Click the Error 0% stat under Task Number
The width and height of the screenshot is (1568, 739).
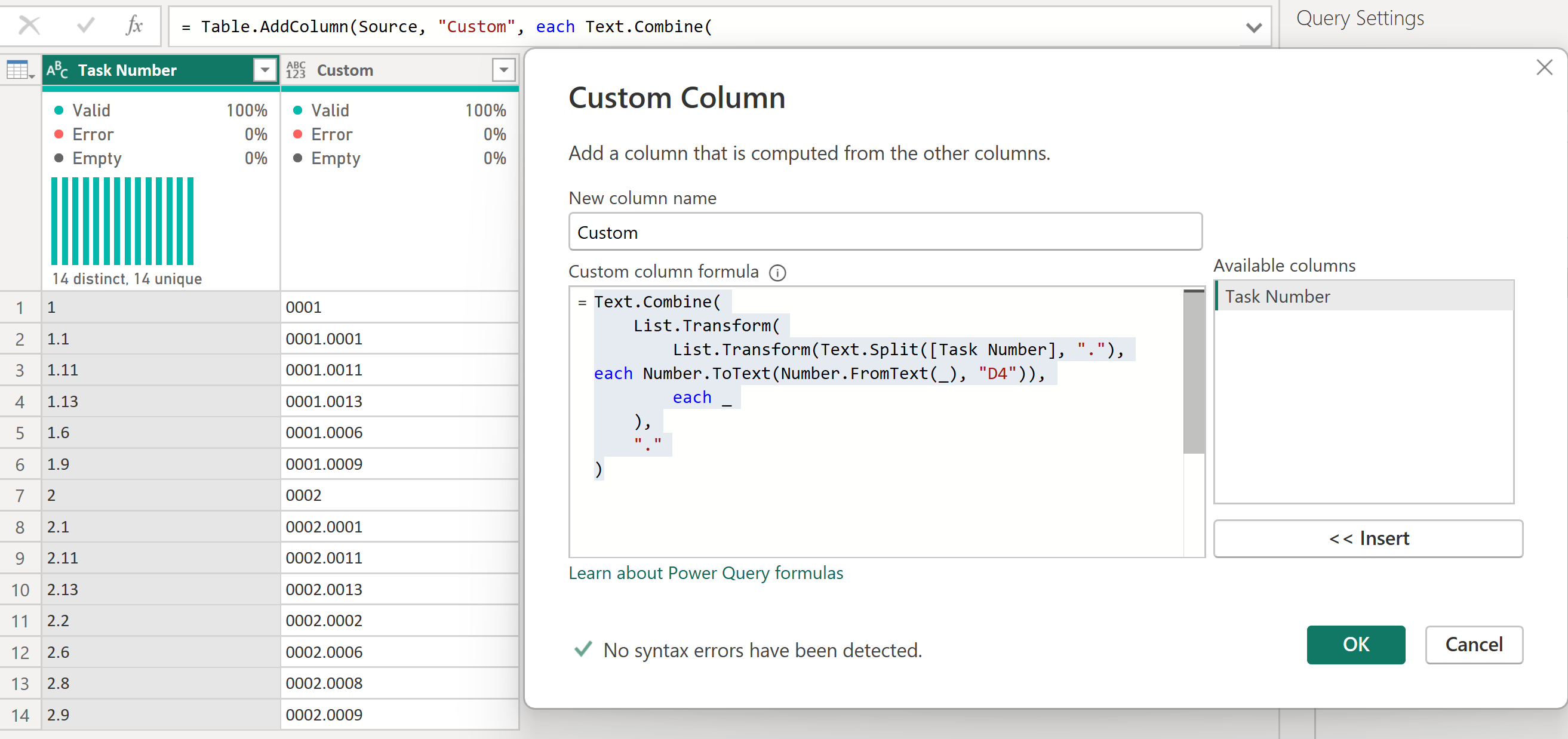[161, 134]
